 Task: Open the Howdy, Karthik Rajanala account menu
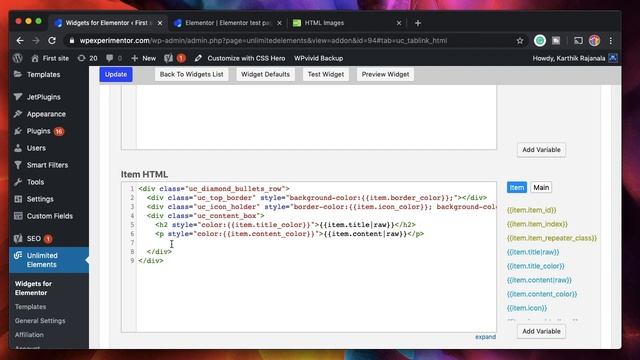point(574,58)
